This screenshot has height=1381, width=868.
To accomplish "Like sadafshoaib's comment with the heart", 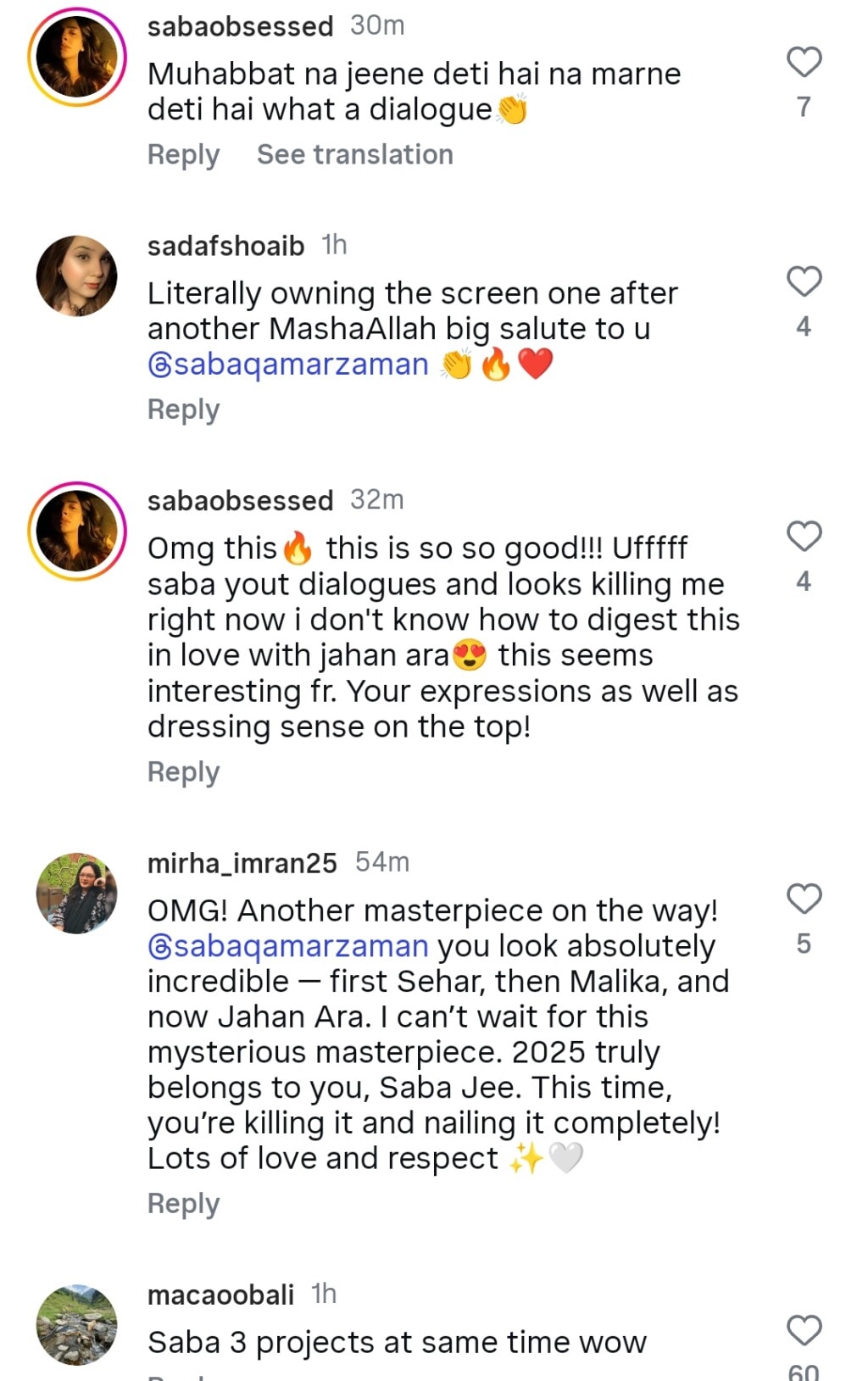I will click(x=804, y=281).
